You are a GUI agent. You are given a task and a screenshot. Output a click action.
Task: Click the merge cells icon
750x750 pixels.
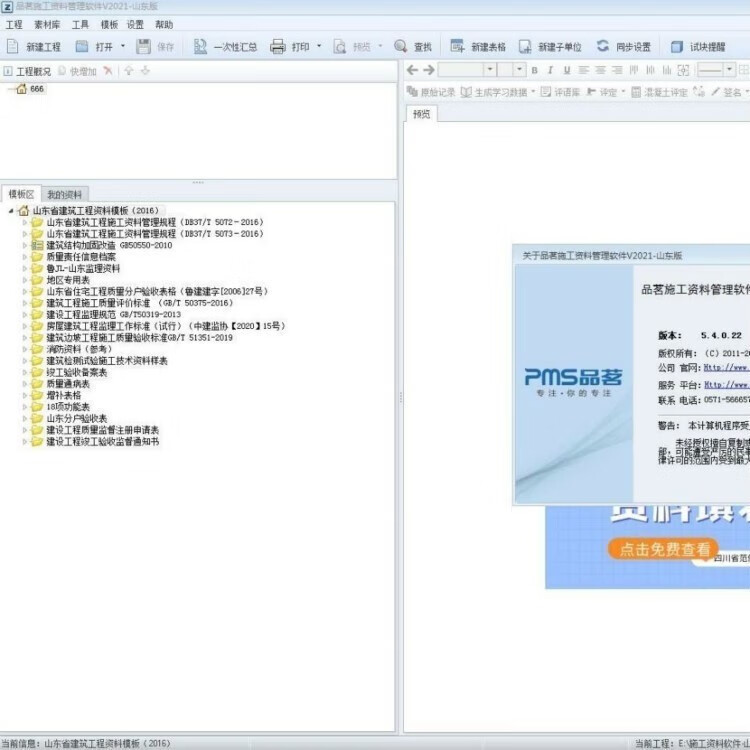click(684, 70)
